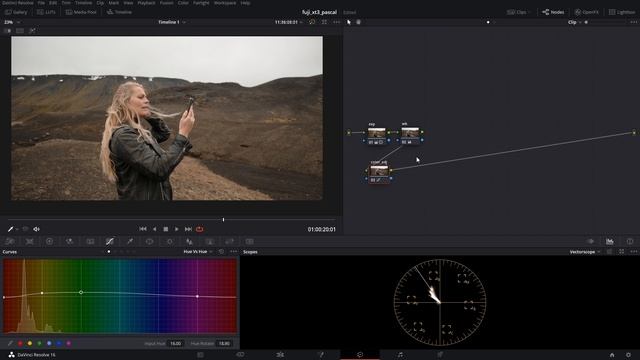Open the viewer options three-dot menu
The image size is (640, 360).
tap(336, 22)
